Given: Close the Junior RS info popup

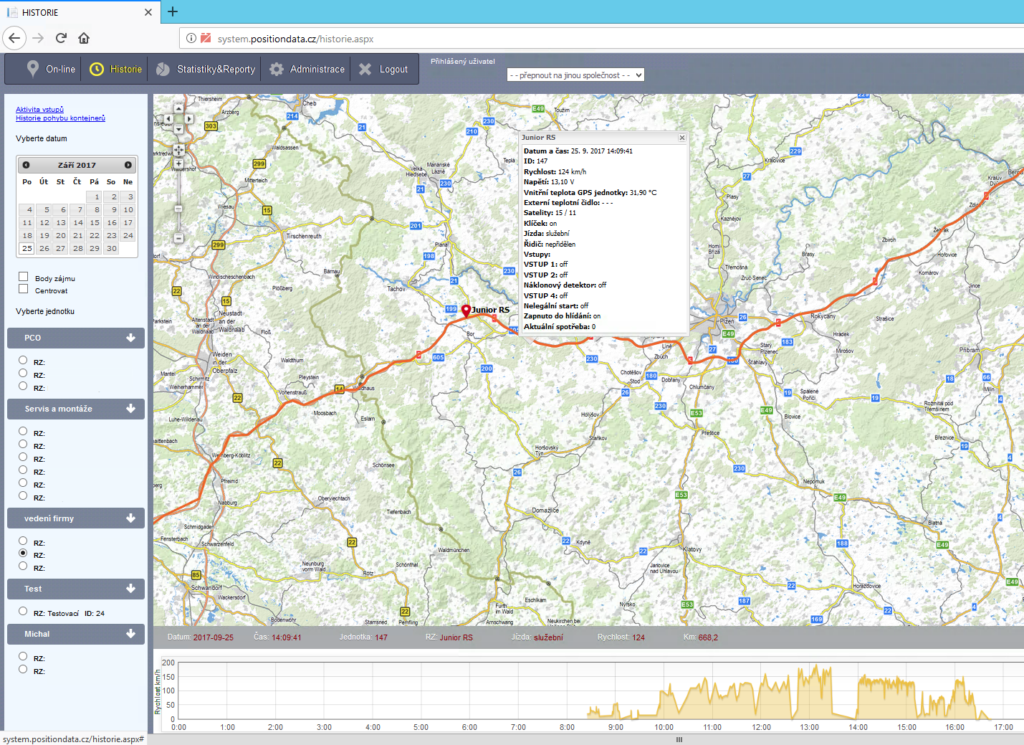Looking at the screenshot, I should pyautogui.click(x=682, y=137).
